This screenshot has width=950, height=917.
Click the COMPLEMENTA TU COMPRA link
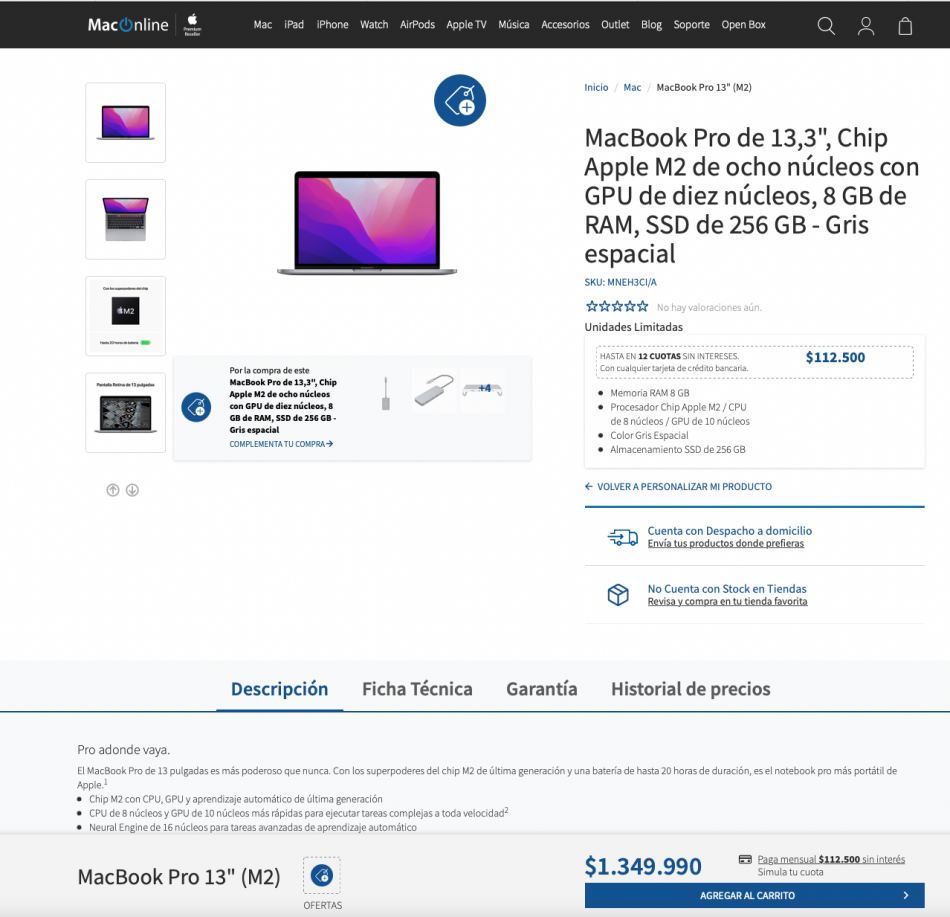click(x=281, y=444)
